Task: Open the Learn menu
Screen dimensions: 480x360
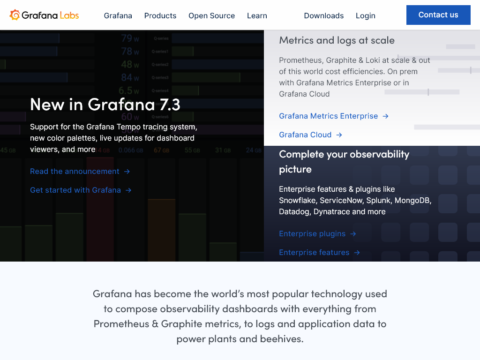Action: click(x=257, y=16)
